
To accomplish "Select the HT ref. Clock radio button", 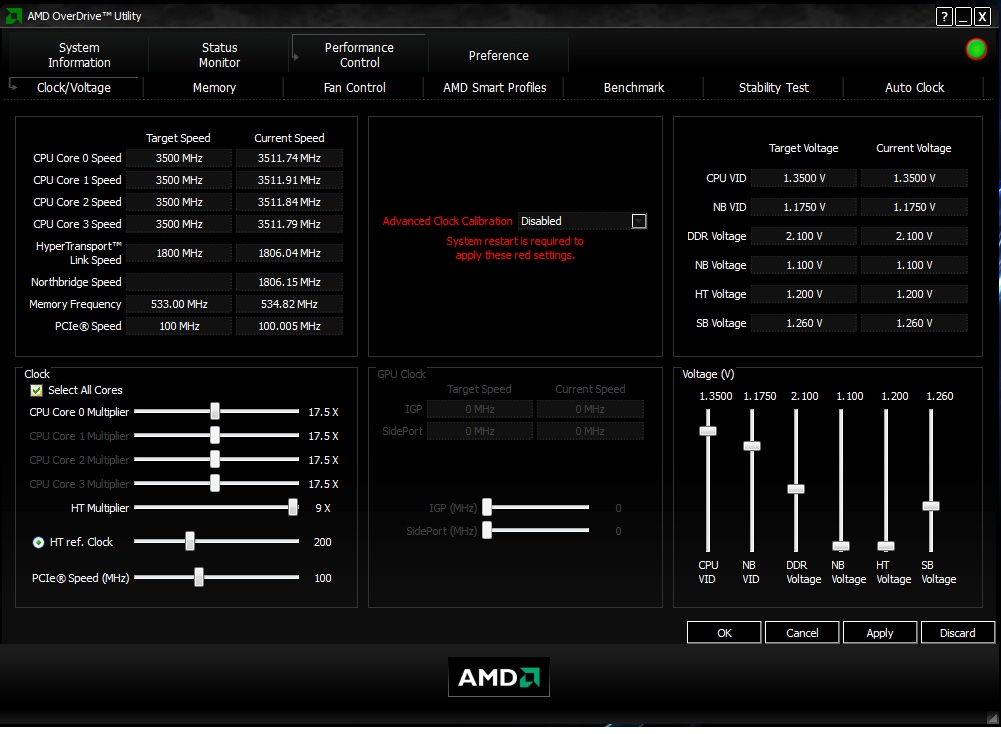I will (38, 542).
